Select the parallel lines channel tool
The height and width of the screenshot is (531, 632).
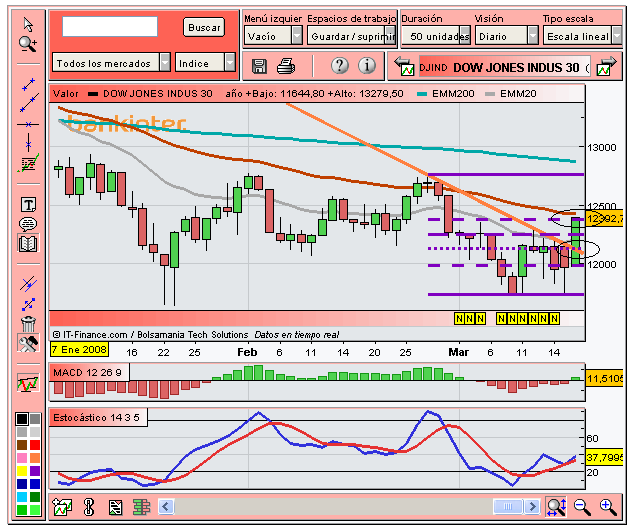pyautogui.click(x=28, y=284)
